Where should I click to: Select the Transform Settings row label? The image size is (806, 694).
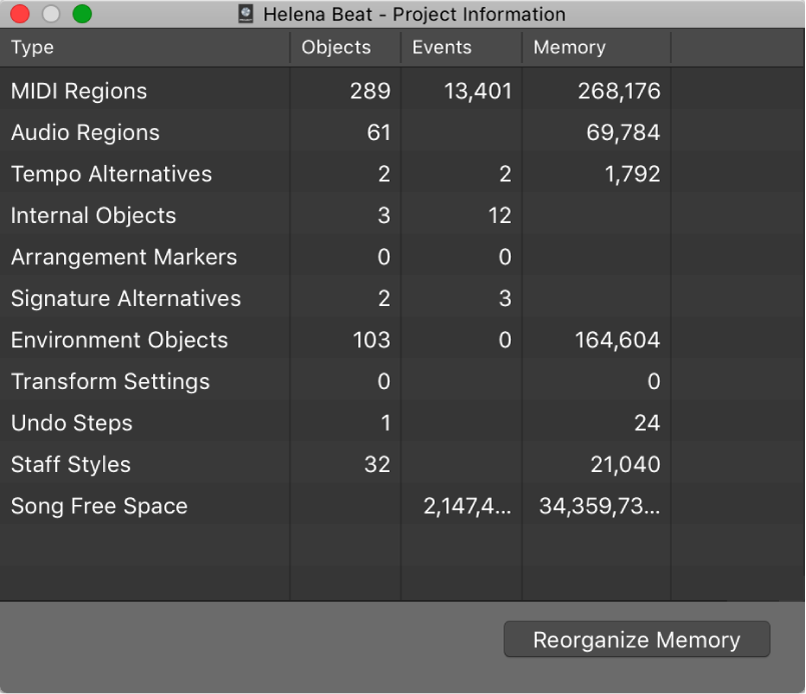pos(111,381)
